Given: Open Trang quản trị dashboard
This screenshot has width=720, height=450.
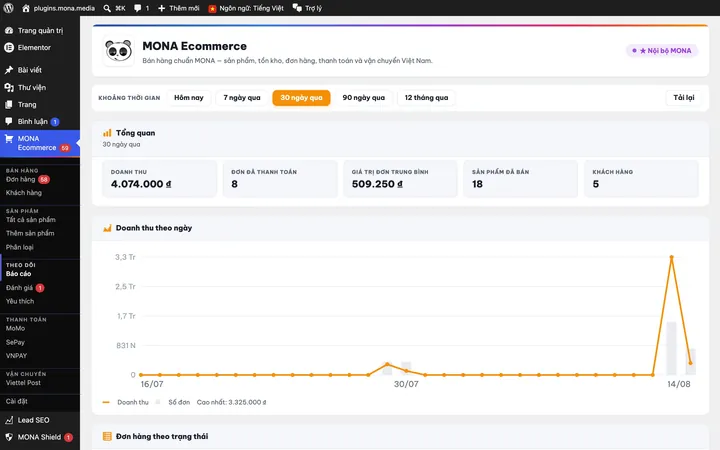Looking at the screenshot, I should pyautogui.click(x=40, y=30).
